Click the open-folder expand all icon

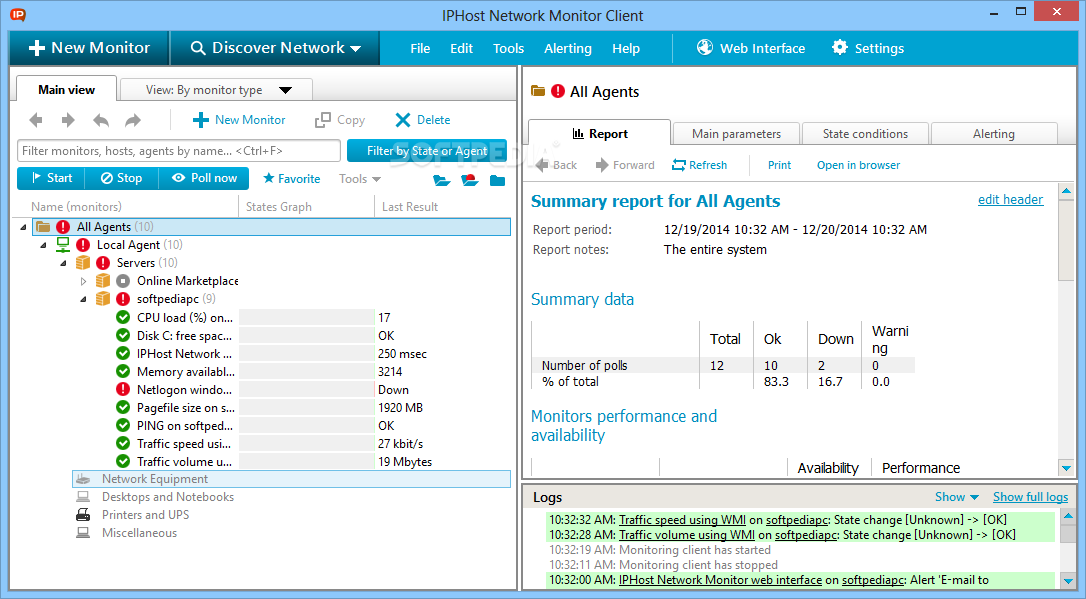442,181
